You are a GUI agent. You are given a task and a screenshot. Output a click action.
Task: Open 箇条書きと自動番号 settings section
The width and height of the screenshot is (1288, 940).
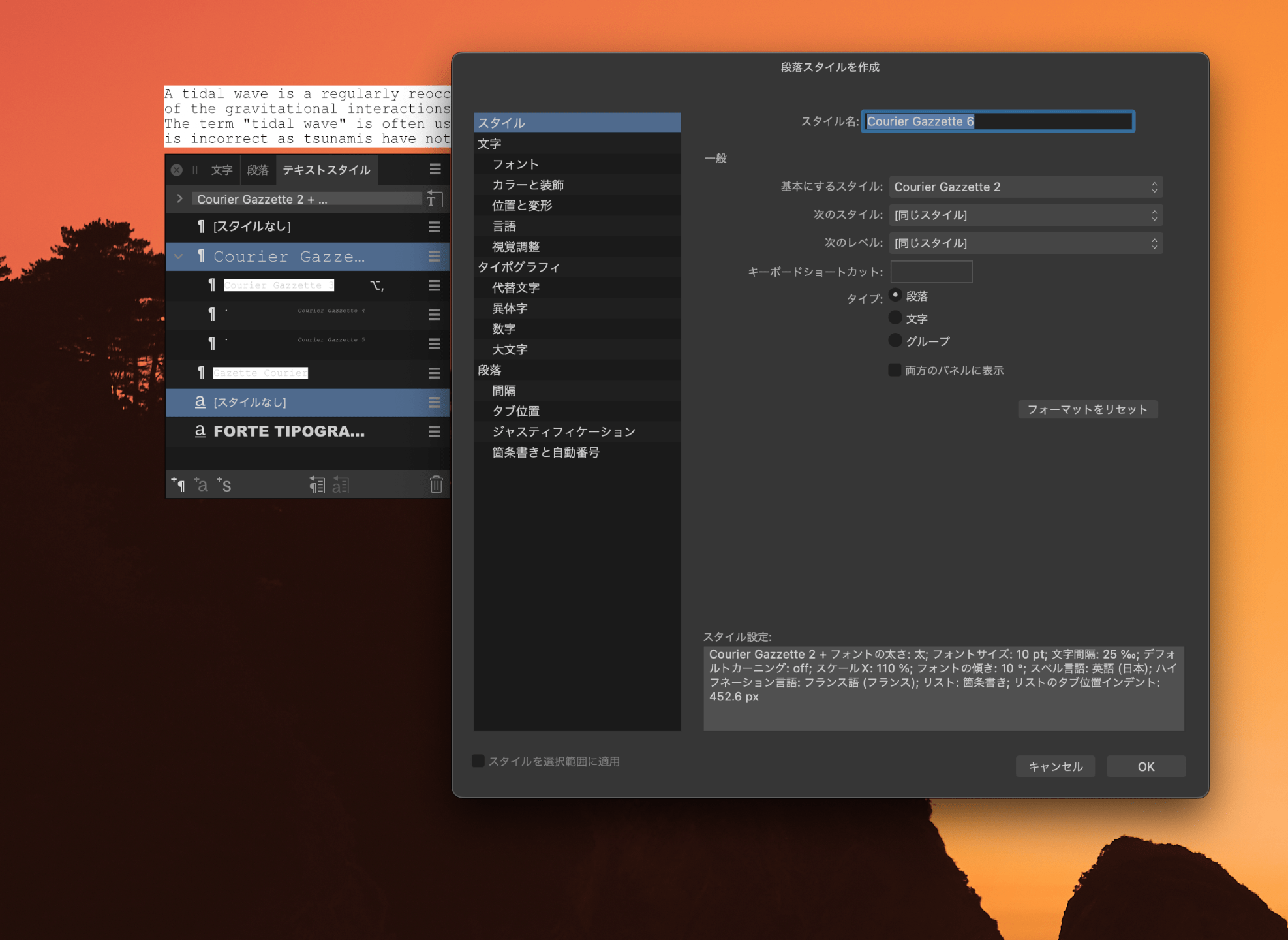coord(577,452)
